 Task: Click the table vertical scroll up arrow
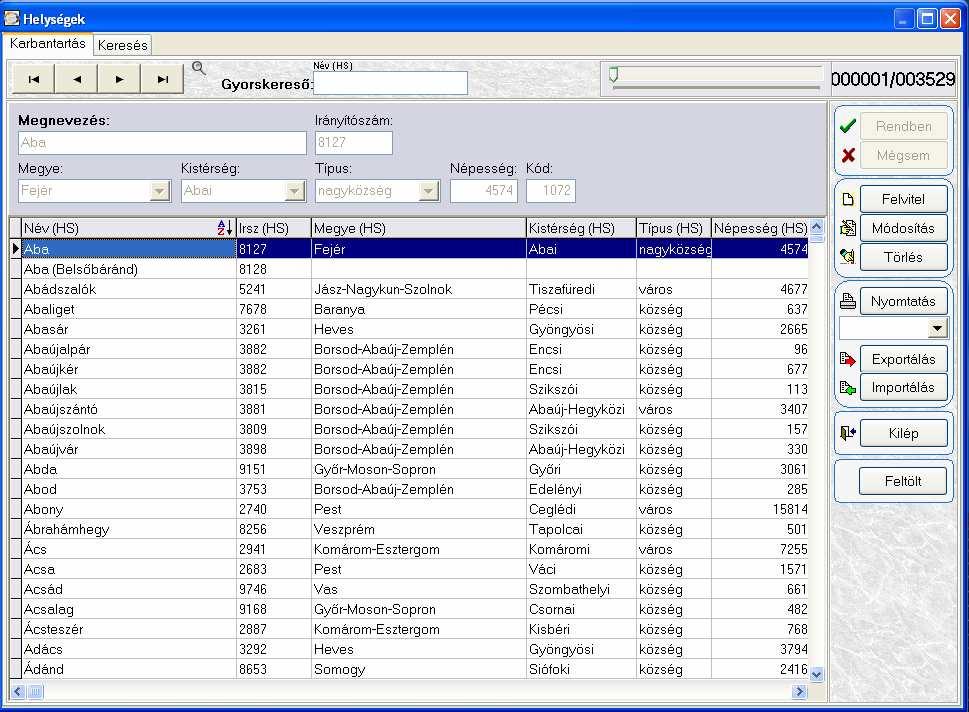816,226
